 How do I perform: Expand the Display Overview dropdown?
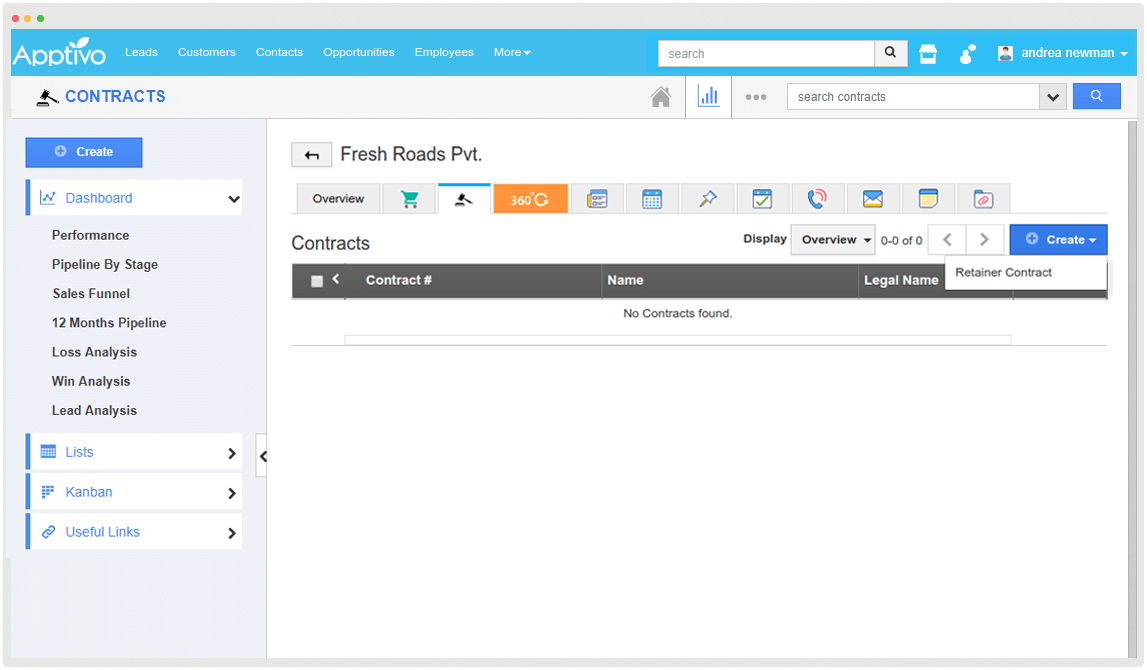click(x=832, y=240)
